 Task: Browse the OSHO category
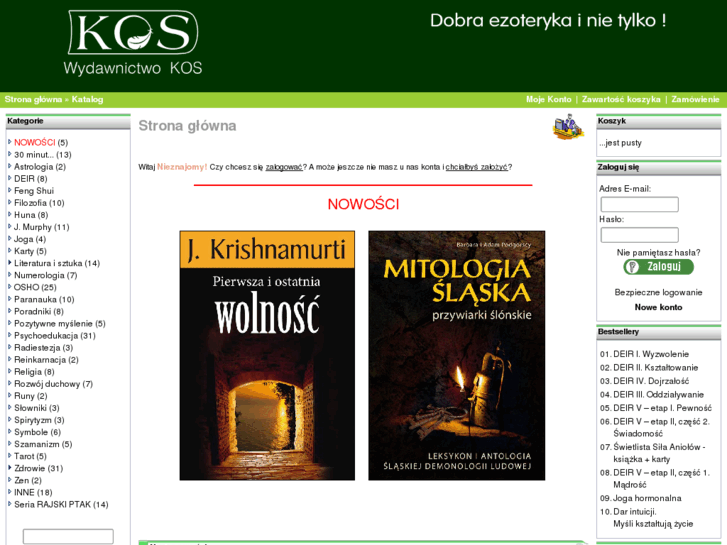26,287
